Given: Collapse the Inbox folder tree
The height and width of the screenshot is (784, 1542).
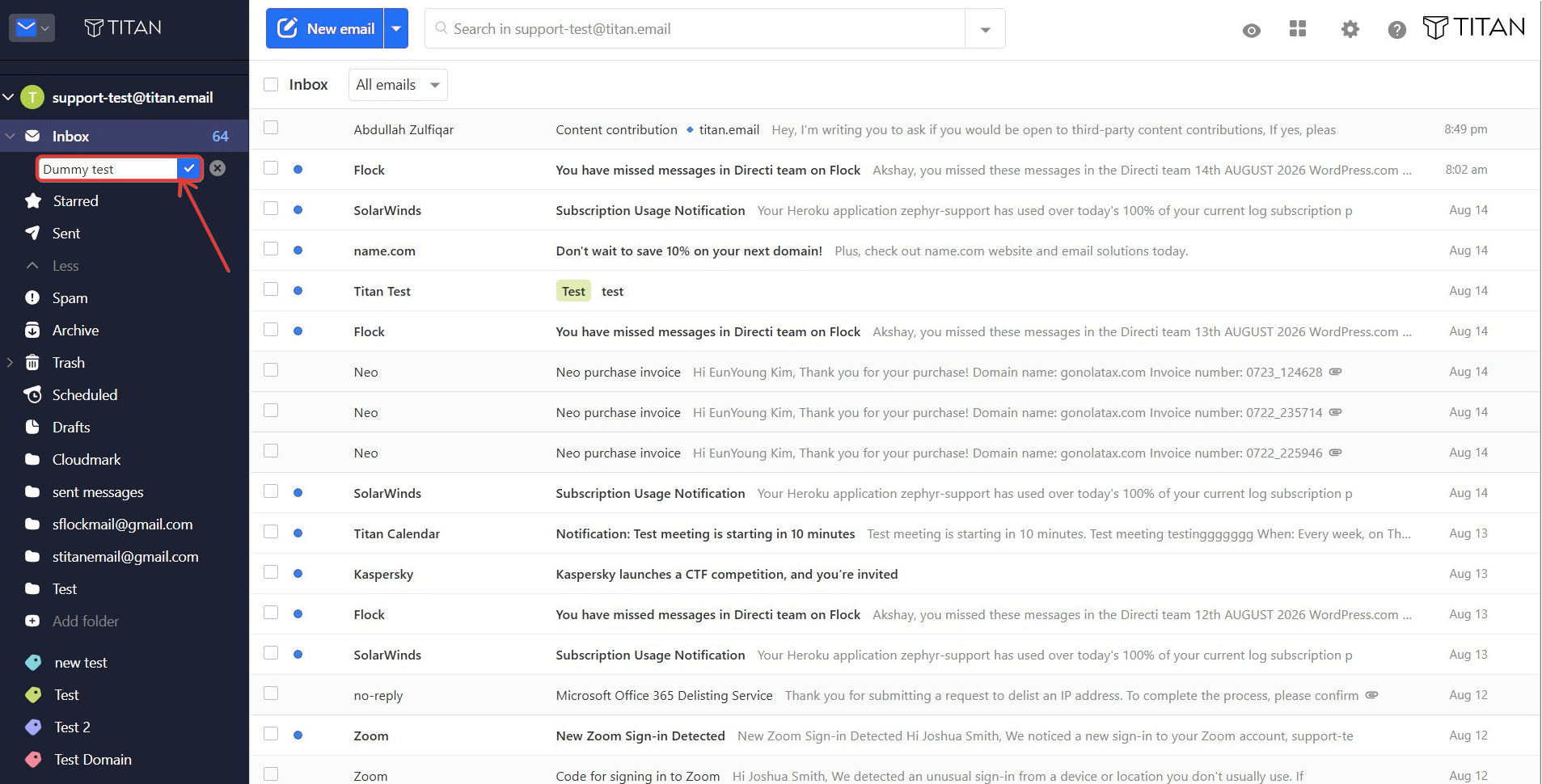Looking at the screenshot, I should point(10,137).
